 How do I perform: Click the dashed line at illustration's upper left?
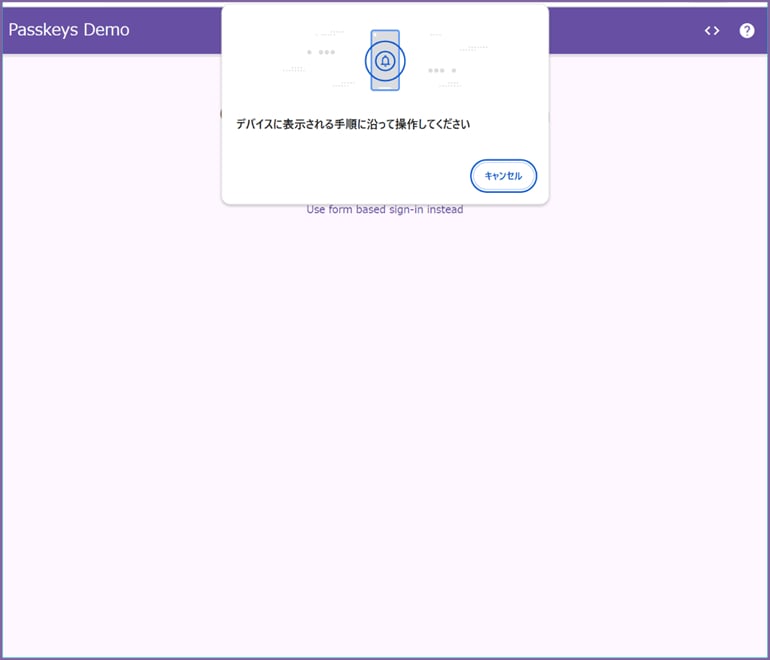coord(330,34)
